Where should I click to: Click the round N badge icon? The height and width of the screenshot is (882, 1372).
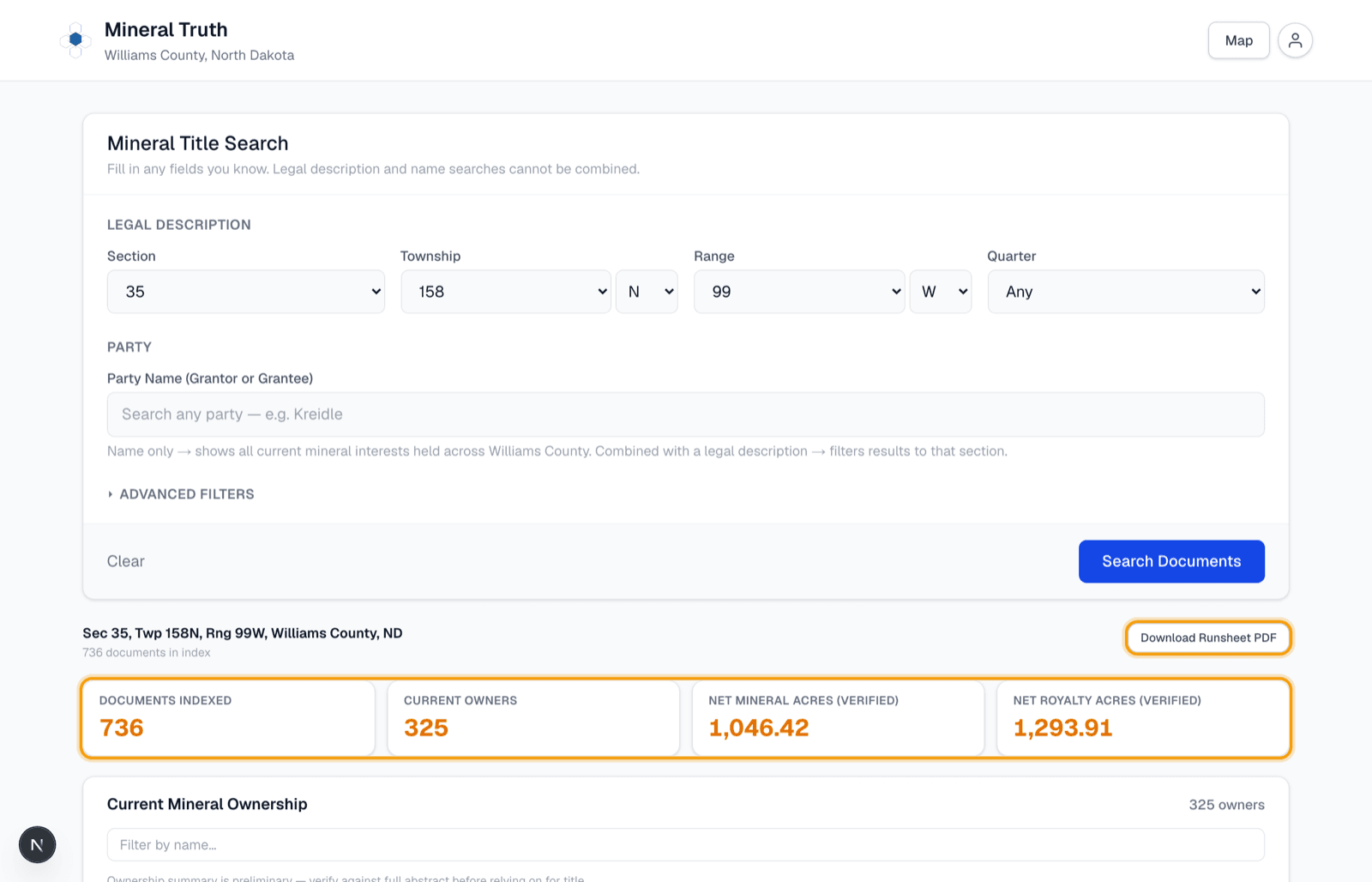click(x=38, y=845)
